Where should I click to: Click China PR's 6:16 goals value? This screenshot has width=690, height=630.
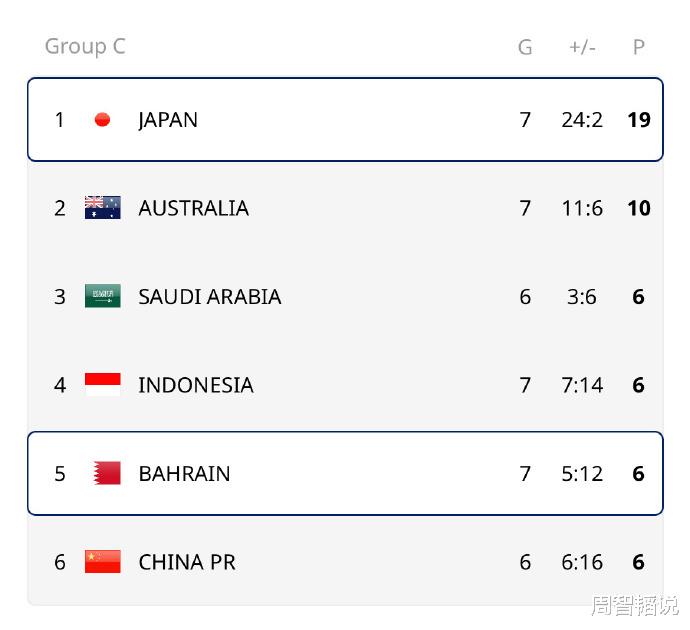[x=582, y=562]
